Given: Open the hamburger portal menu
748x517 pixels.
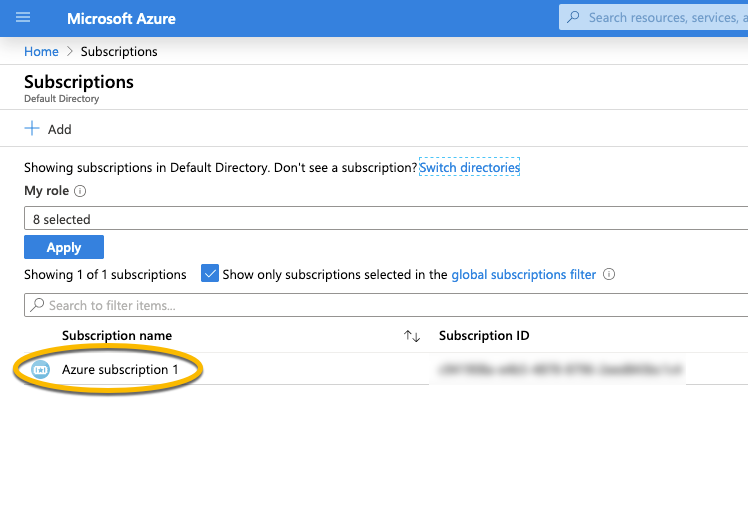Looking at the screenshot, I should coord(23,18).
